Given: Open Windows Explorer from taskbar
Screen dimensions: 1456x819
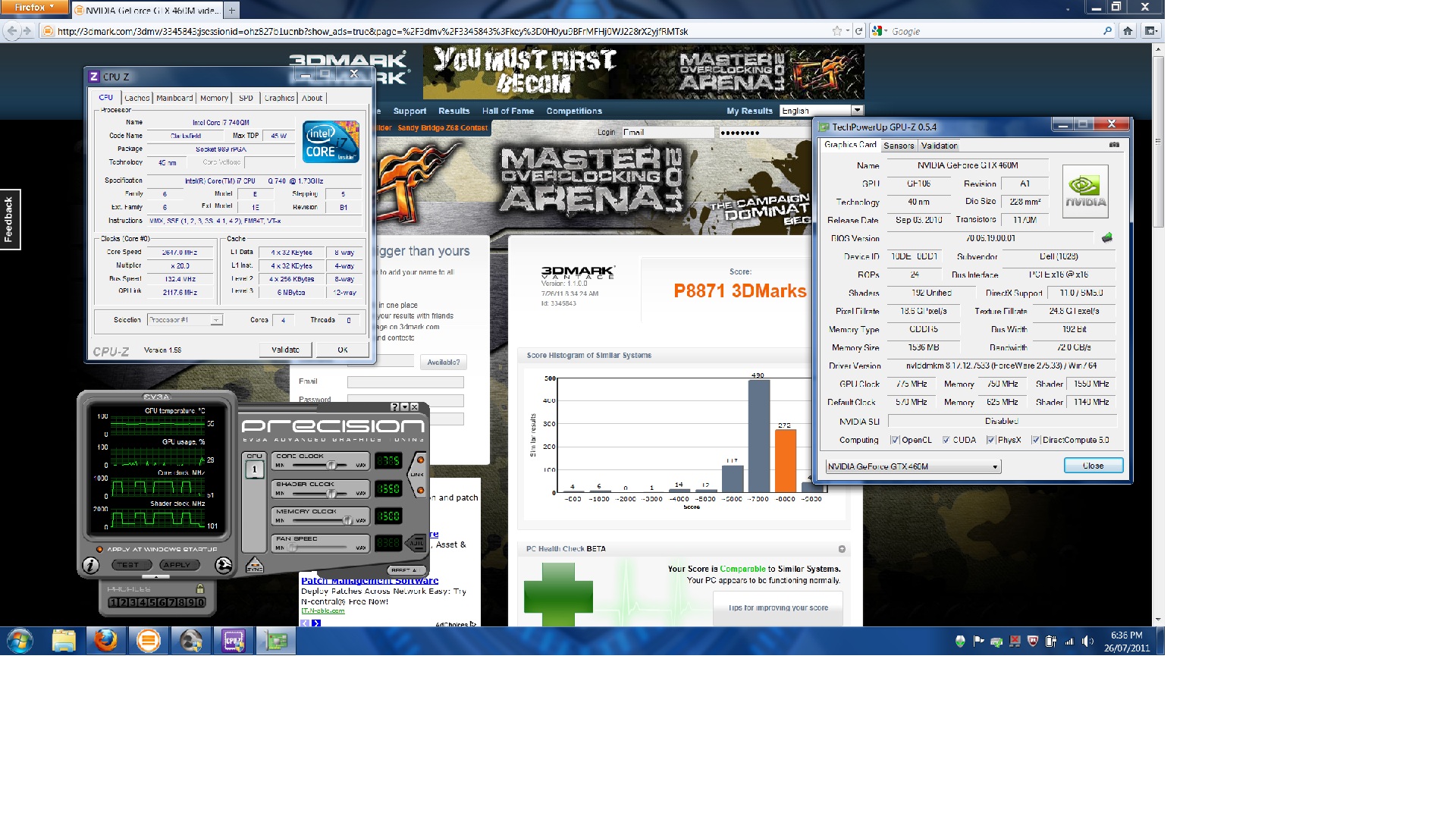Looking at the screenshot, I should [x=64, y=642].
